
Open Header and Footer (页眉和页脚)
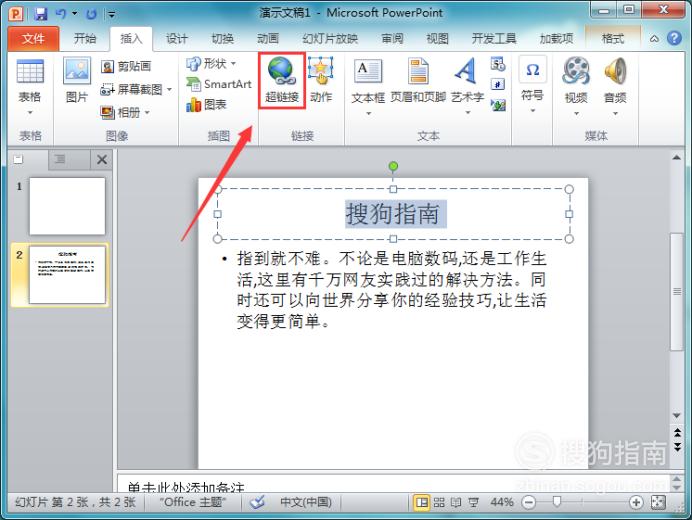(x=418, y=79)
